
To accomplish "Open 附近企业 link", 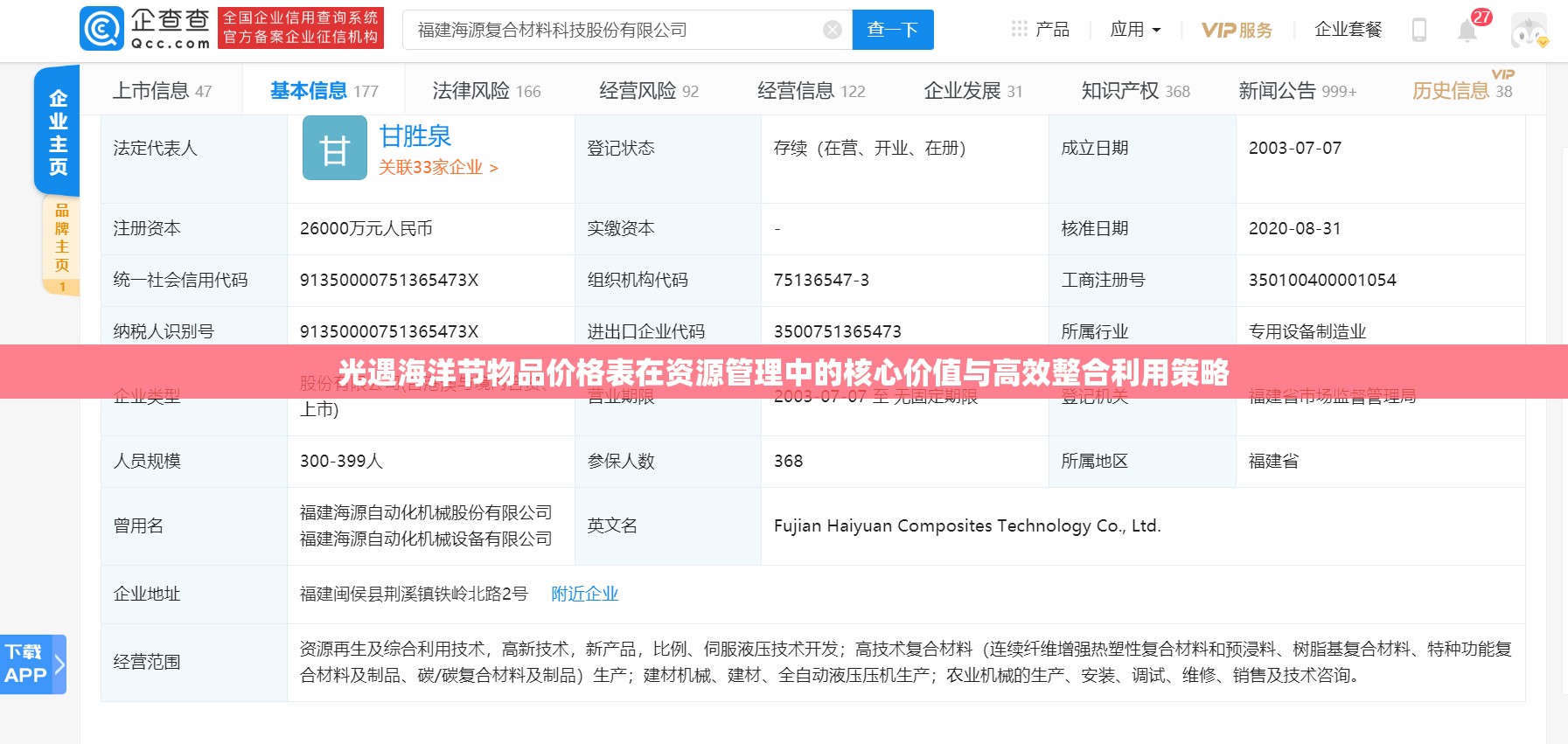I will tap(584, 594).
